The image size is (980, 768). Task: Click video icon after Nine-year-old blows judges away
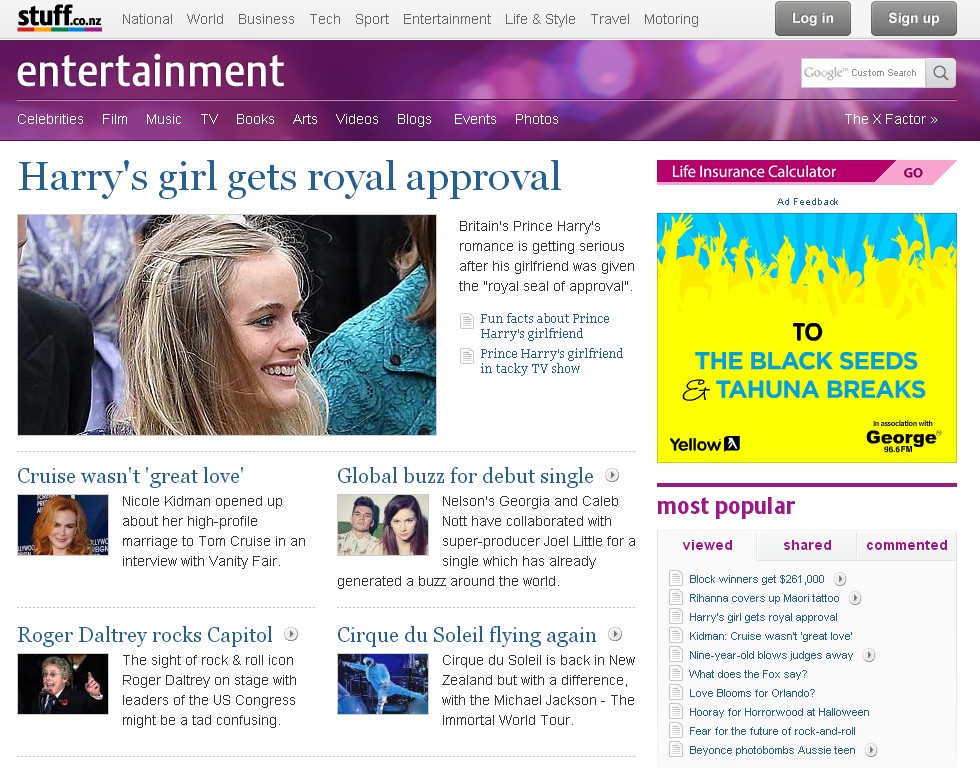pyautogui.click(x=869, y=655)
